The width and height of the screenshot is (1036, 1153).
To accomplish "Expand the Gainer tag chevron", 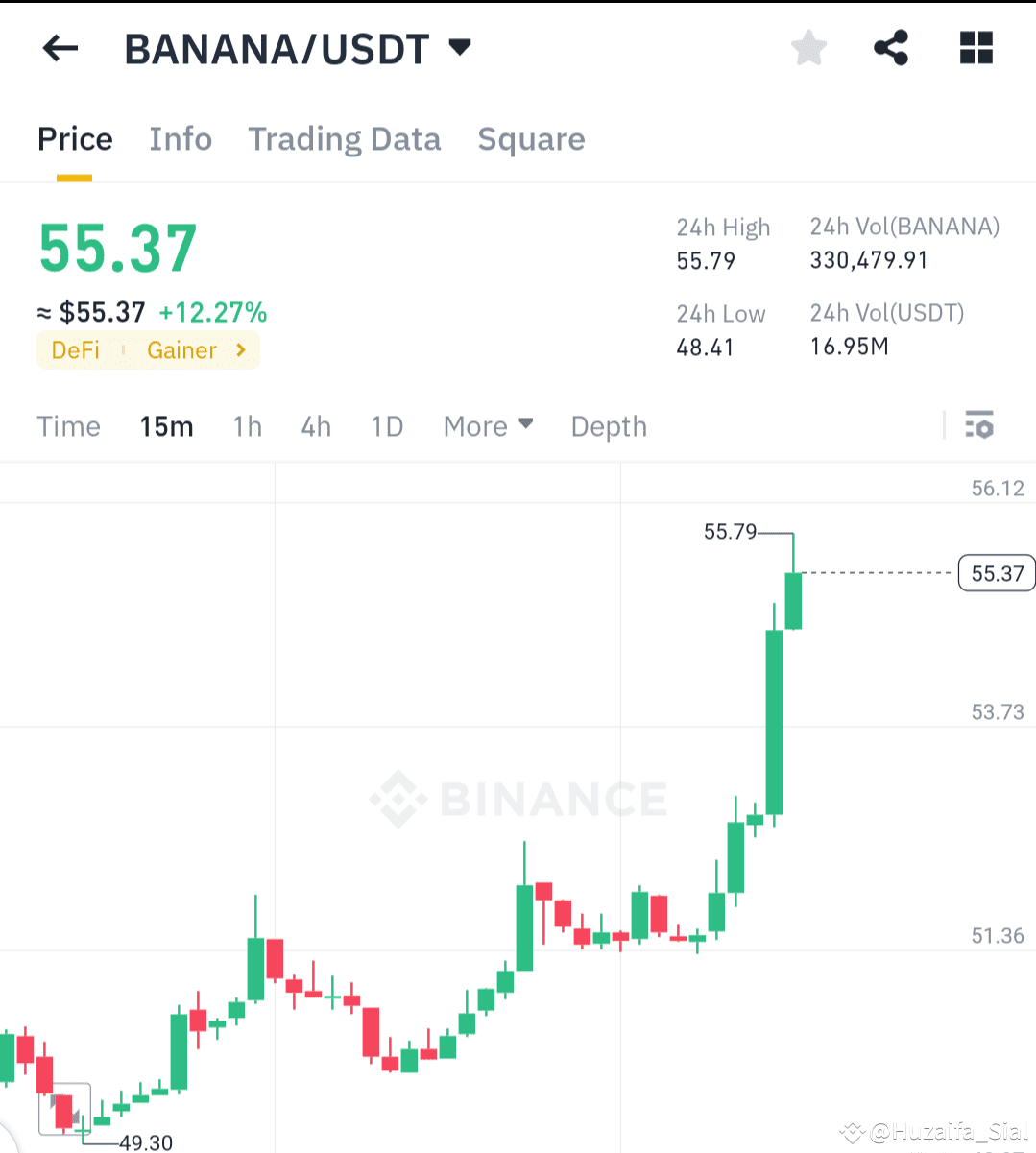I will pos(240,350).
